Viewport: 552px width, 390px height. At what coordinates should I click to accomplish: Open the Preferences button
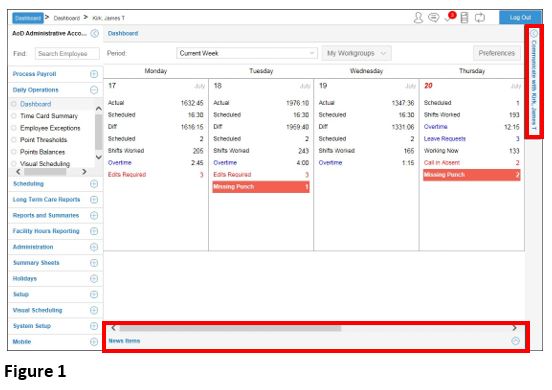(496, 53)
